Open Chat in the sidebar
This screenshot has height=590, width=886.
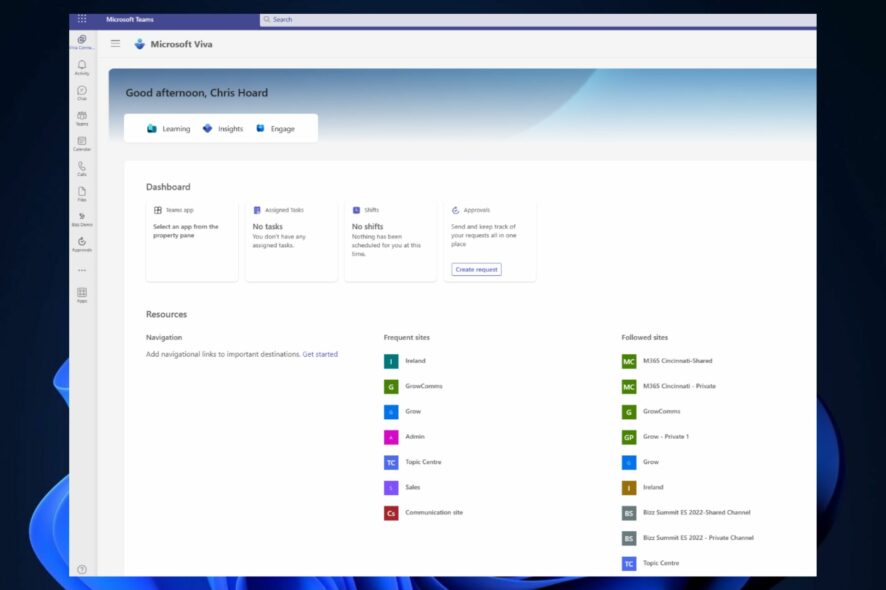click(82, 93)
